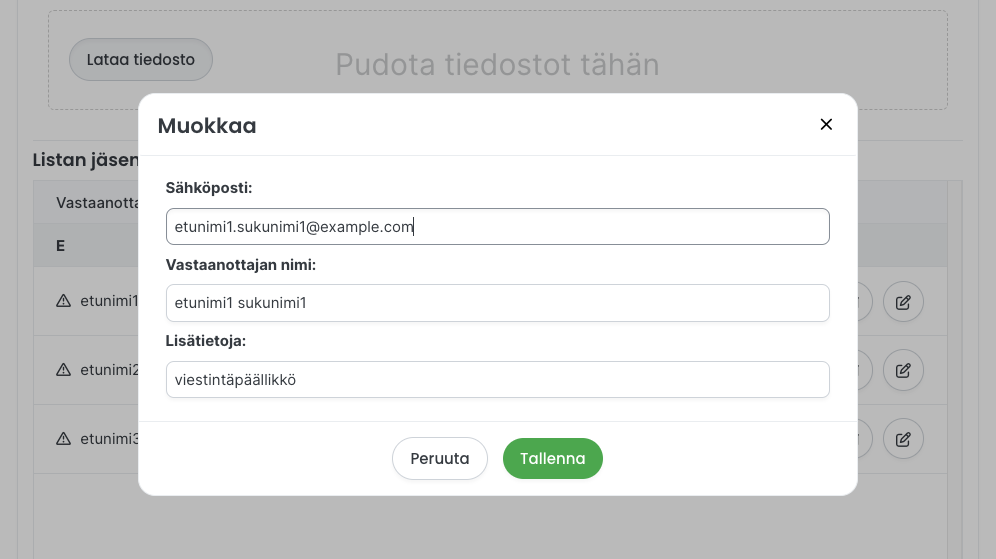Close the Muokkaa dialog with X
The image size is (996, 559).
826,125
